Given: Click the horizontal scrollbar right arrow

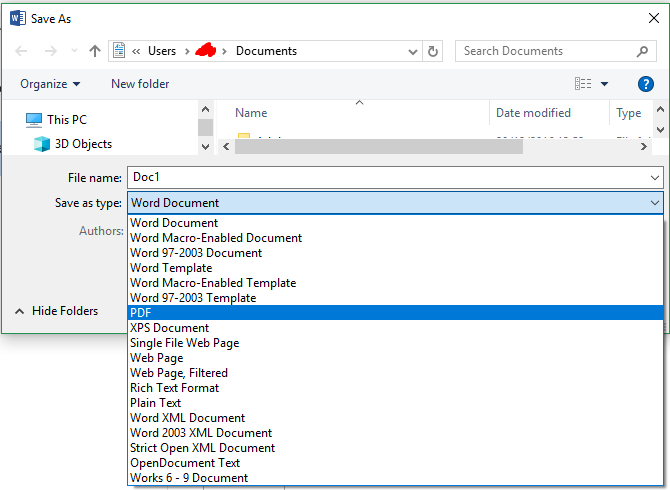Looking at the screenshot, I should point(644,147).
